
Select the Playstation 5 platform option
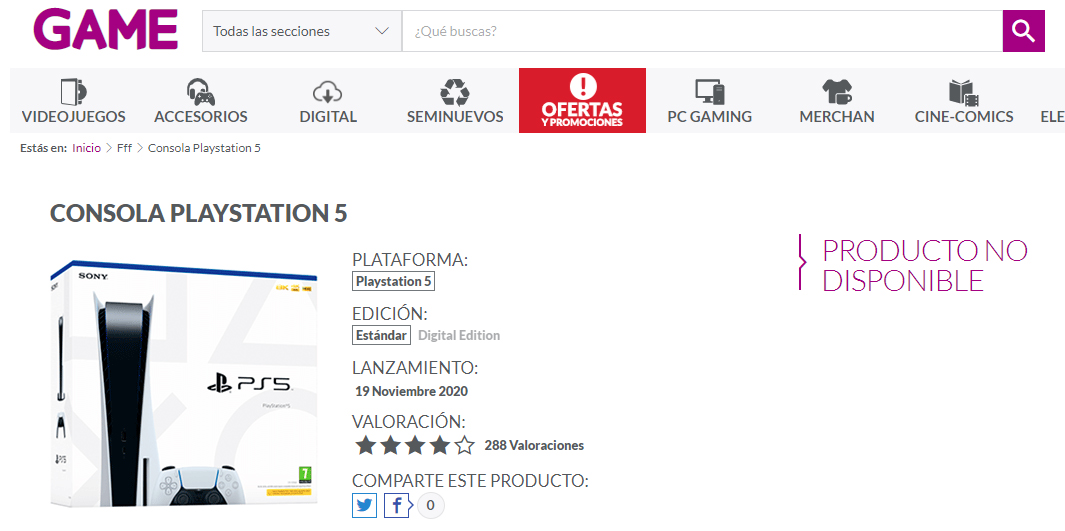click(393, 281)
